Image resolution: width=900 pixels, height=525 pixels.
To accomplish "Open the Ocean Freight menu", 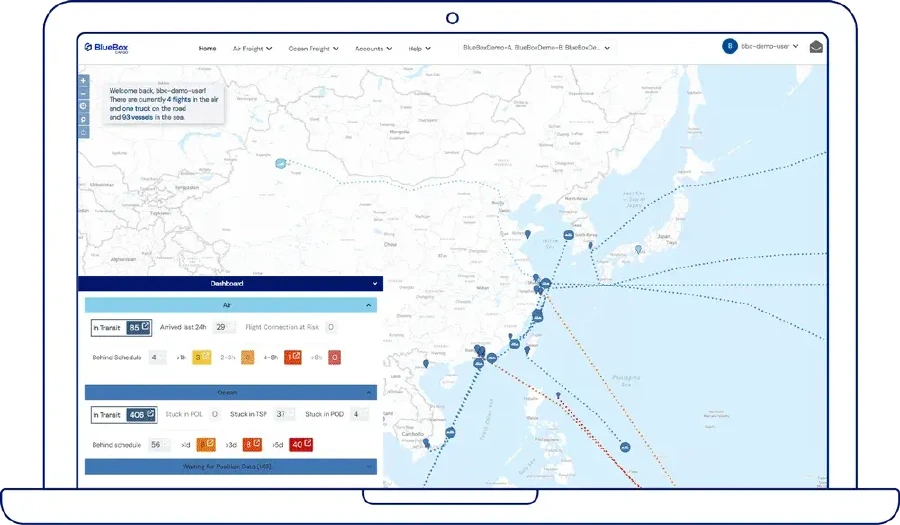I will (x=313, y=49).
